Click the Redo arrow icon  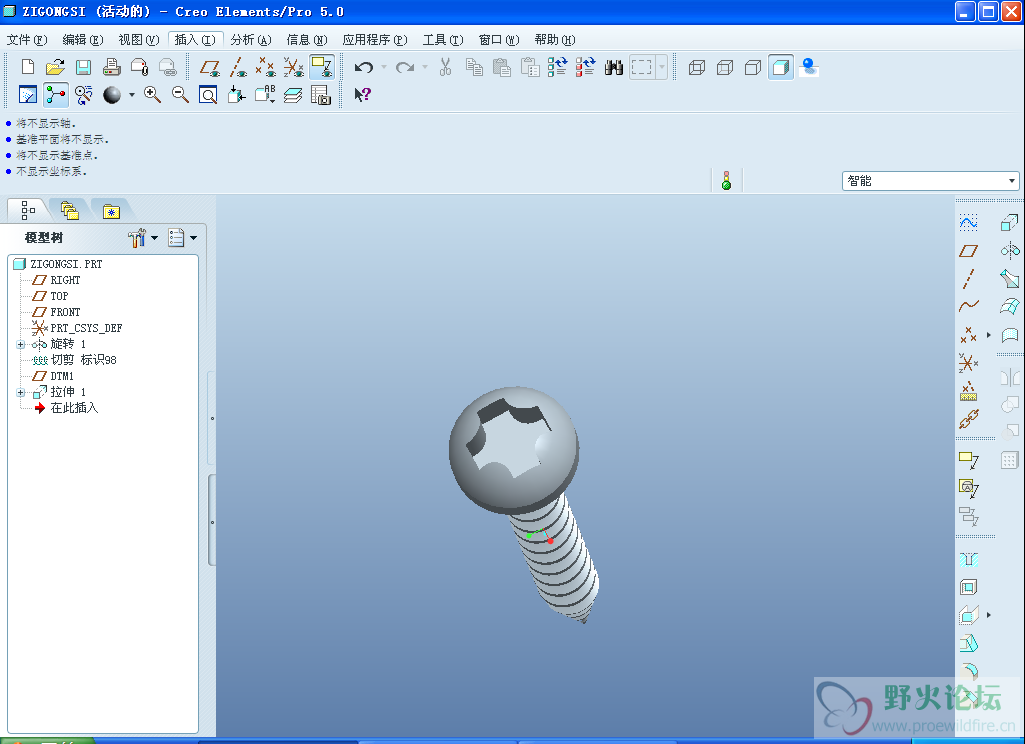coord(405,67)
